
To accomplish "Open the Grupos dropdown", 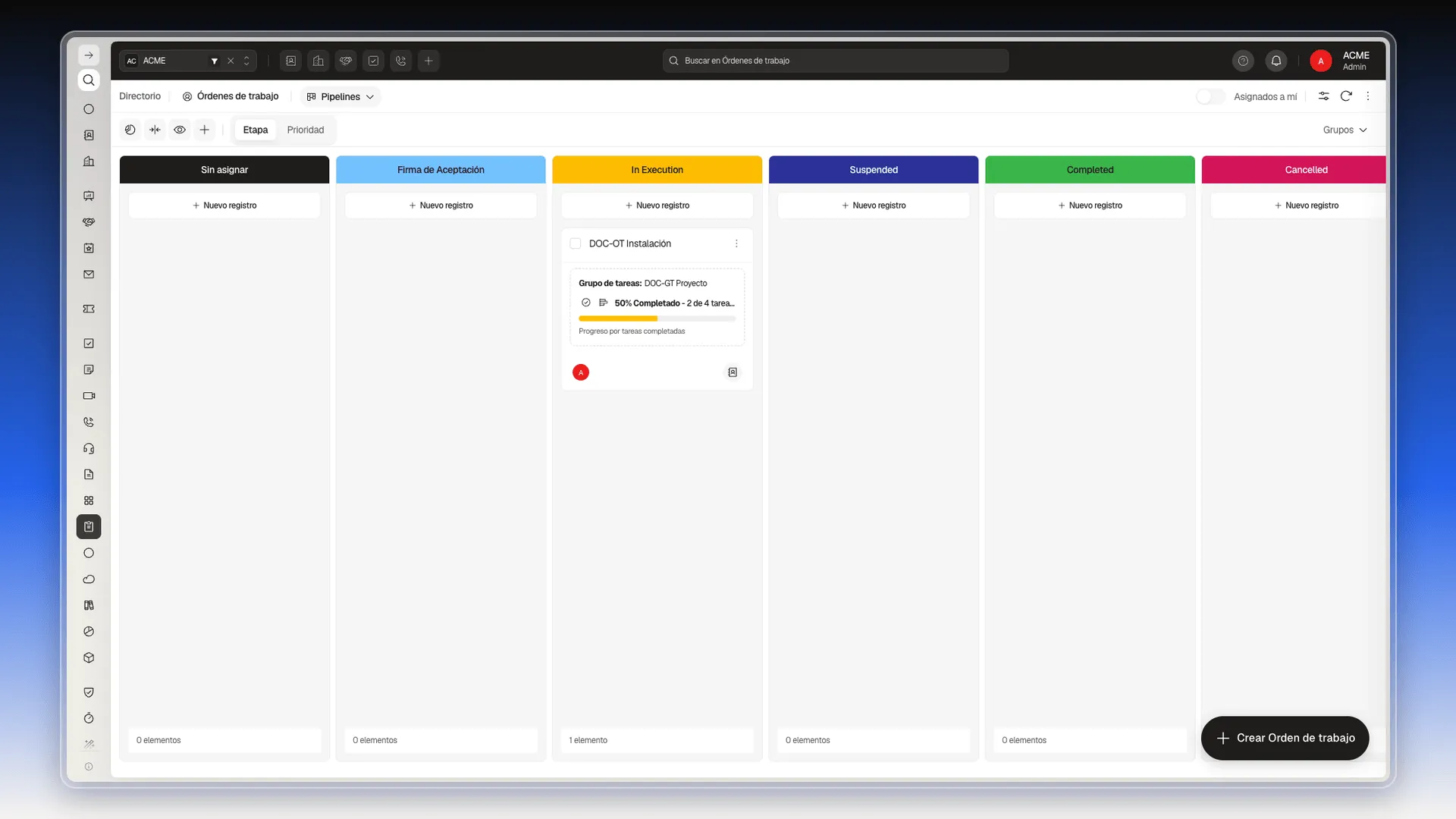I will [1345, 130].
